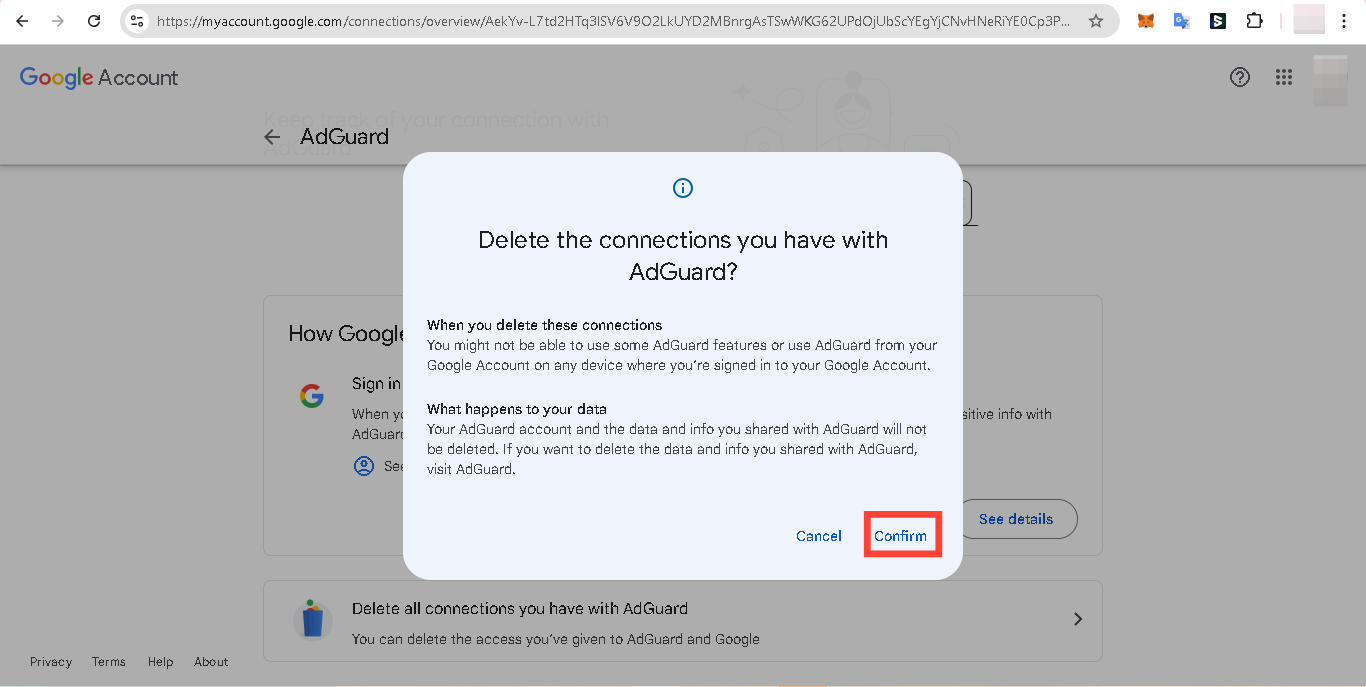The width and height of the screenshot is (1366, 687).
Task: Open the Google apps grid
Action: click(x=1284, y=77)
